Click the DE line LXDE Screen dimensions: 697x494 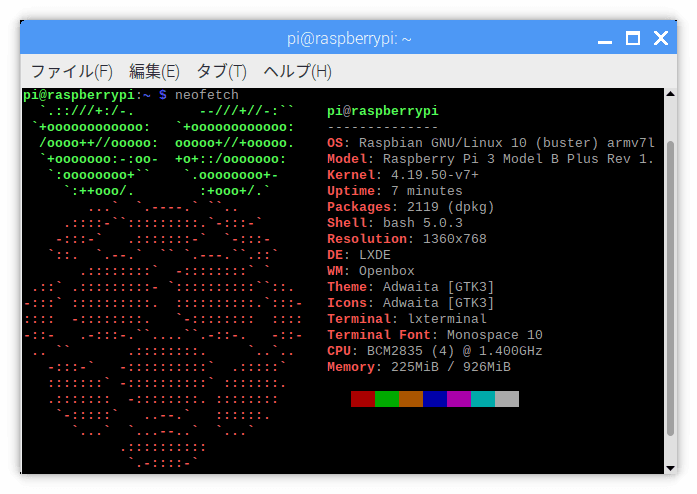[359, 255]
